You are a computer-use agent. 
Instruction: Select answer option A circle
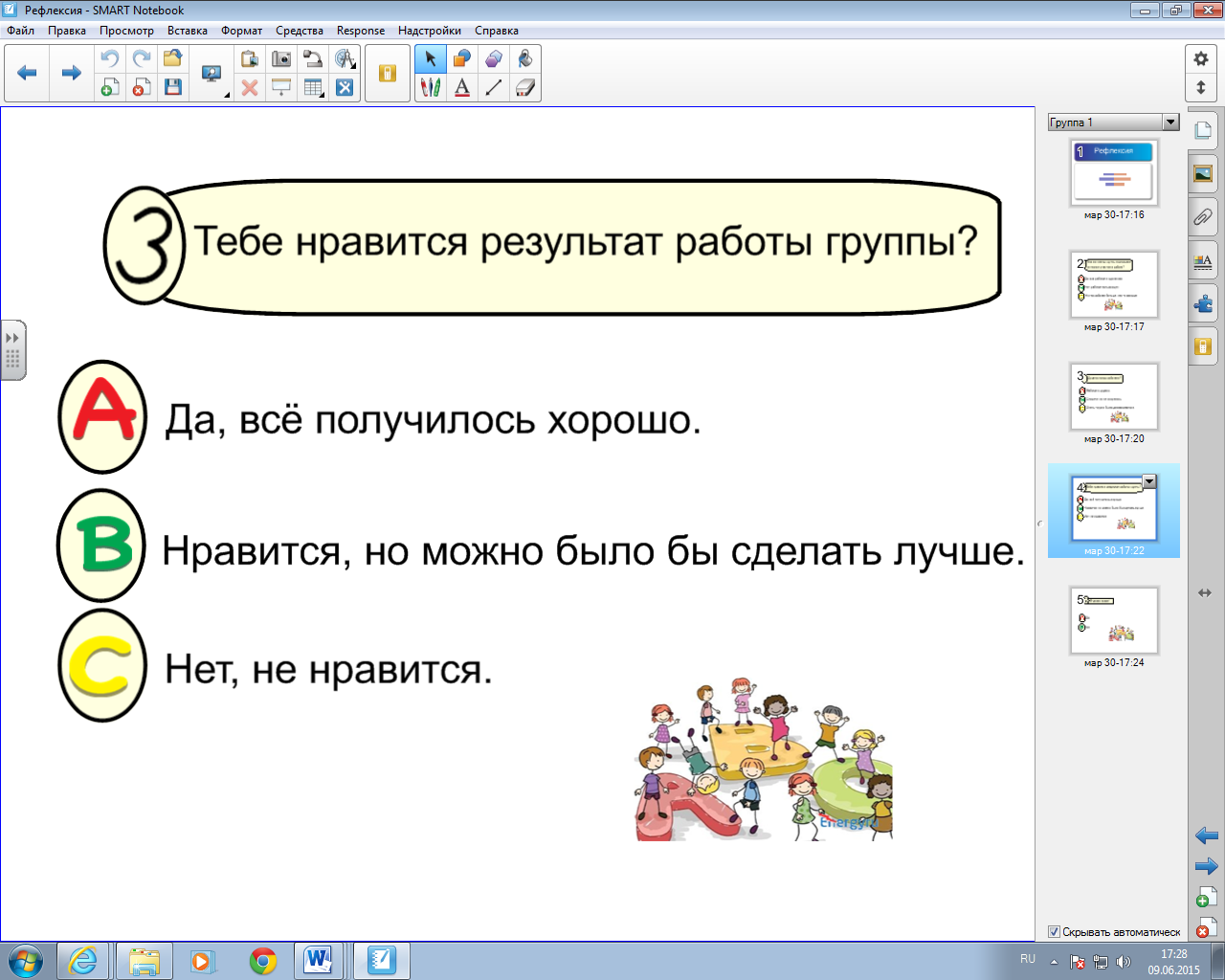point(102,416)
